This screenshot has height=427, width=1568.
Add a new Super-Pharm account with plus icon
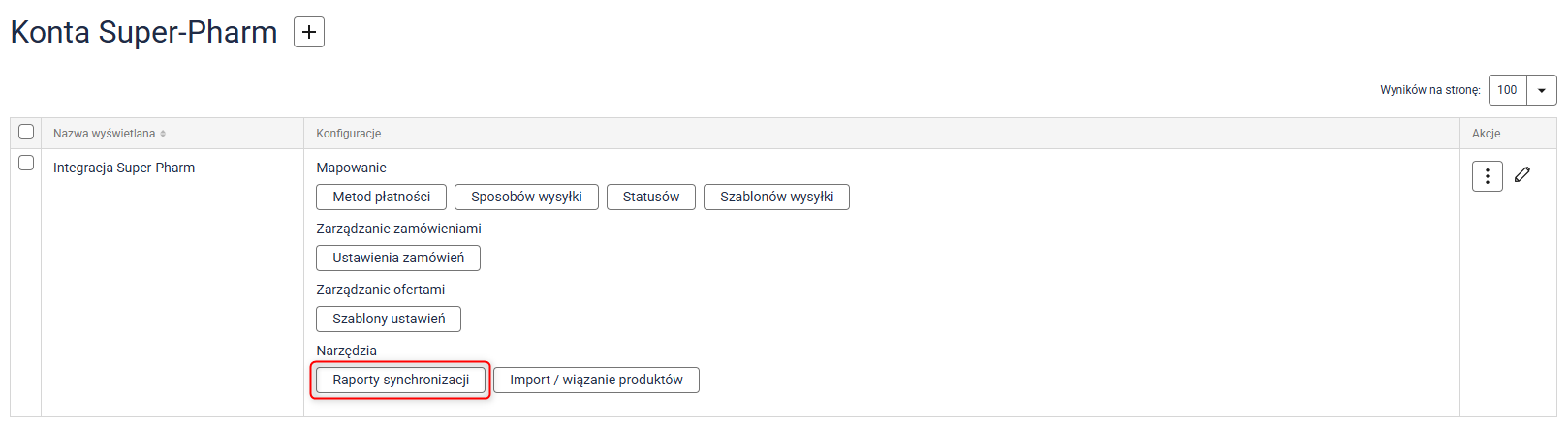309,32
